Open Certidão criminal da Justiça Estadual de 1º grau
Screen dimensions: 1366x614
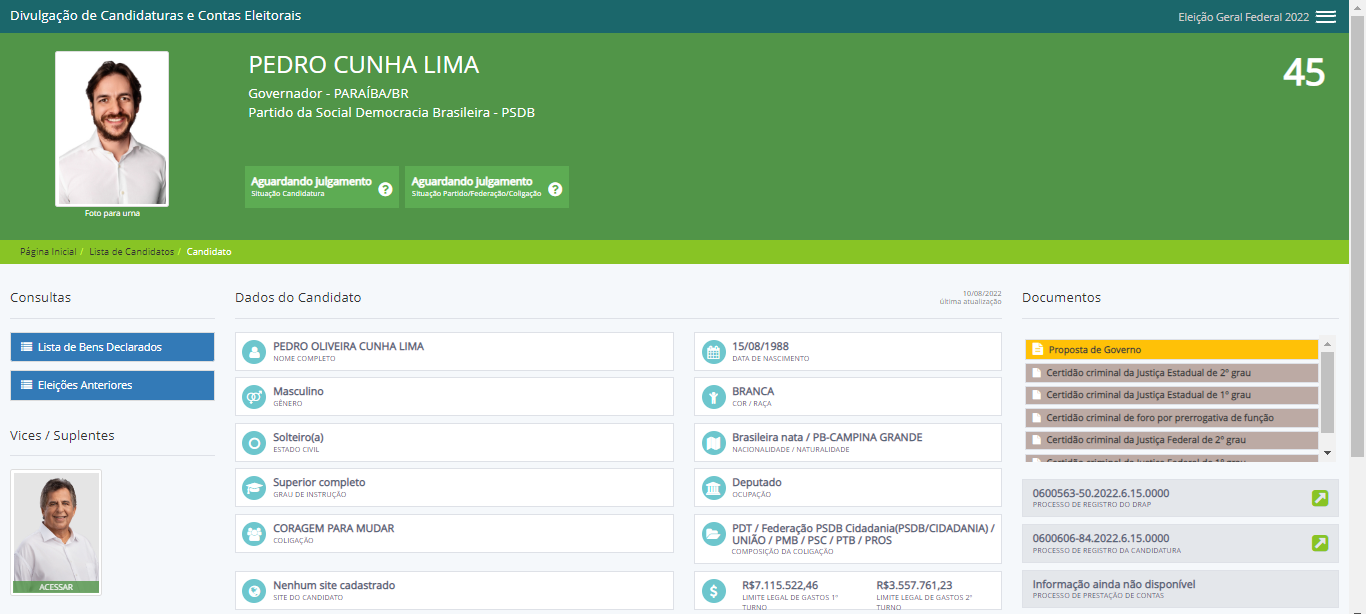point(1172,395)
